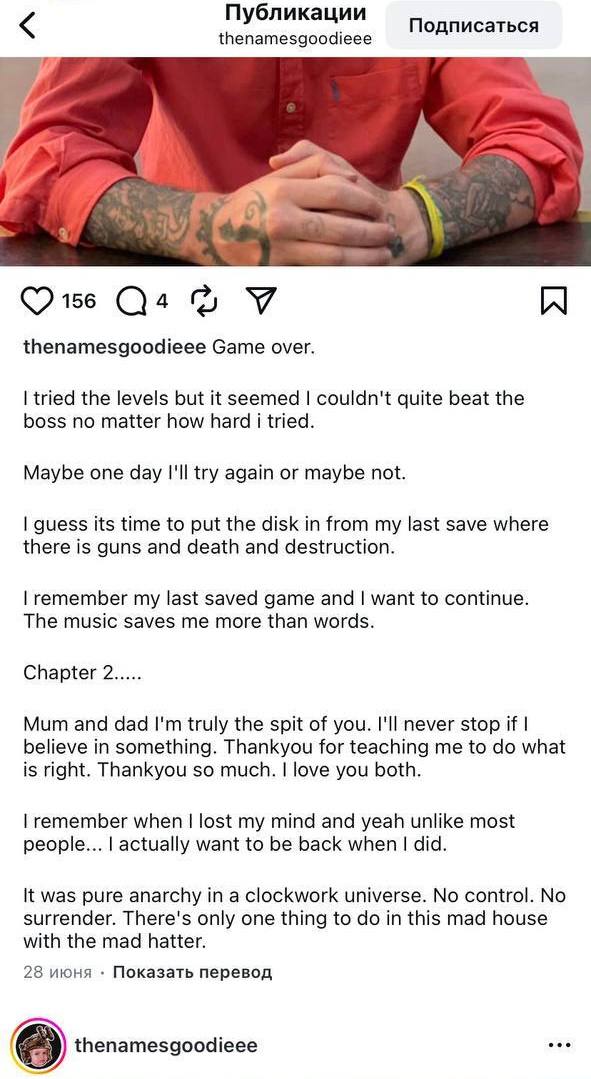Tap Показать перевод link
Viewport: 591px width, 1079px height.
click(192, 972)
